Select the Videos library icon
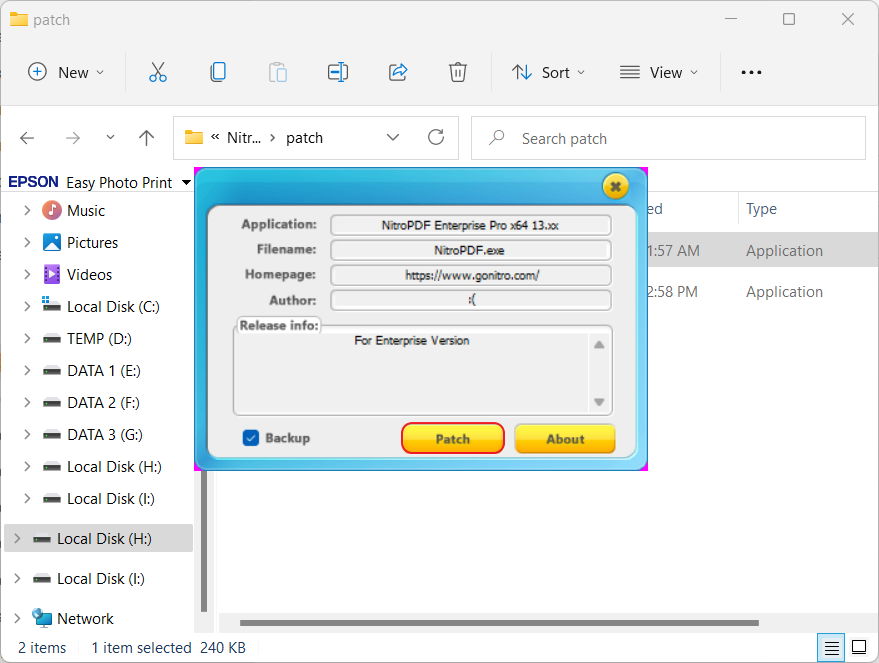This screenshot has width=879, height=663. (x=52, y=275)
